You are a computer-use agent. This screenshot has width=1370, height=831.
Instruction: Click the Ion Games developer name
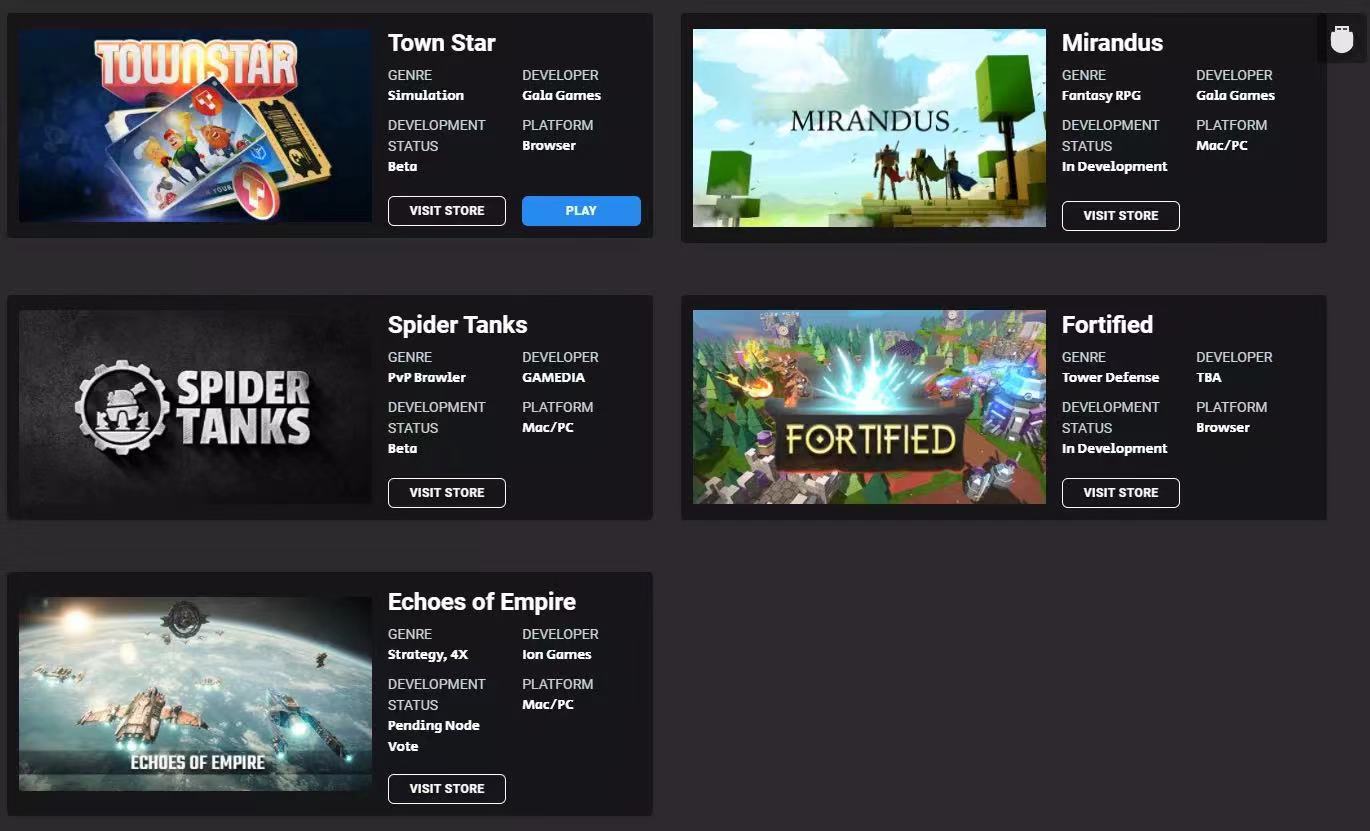[x=556, y=655]
